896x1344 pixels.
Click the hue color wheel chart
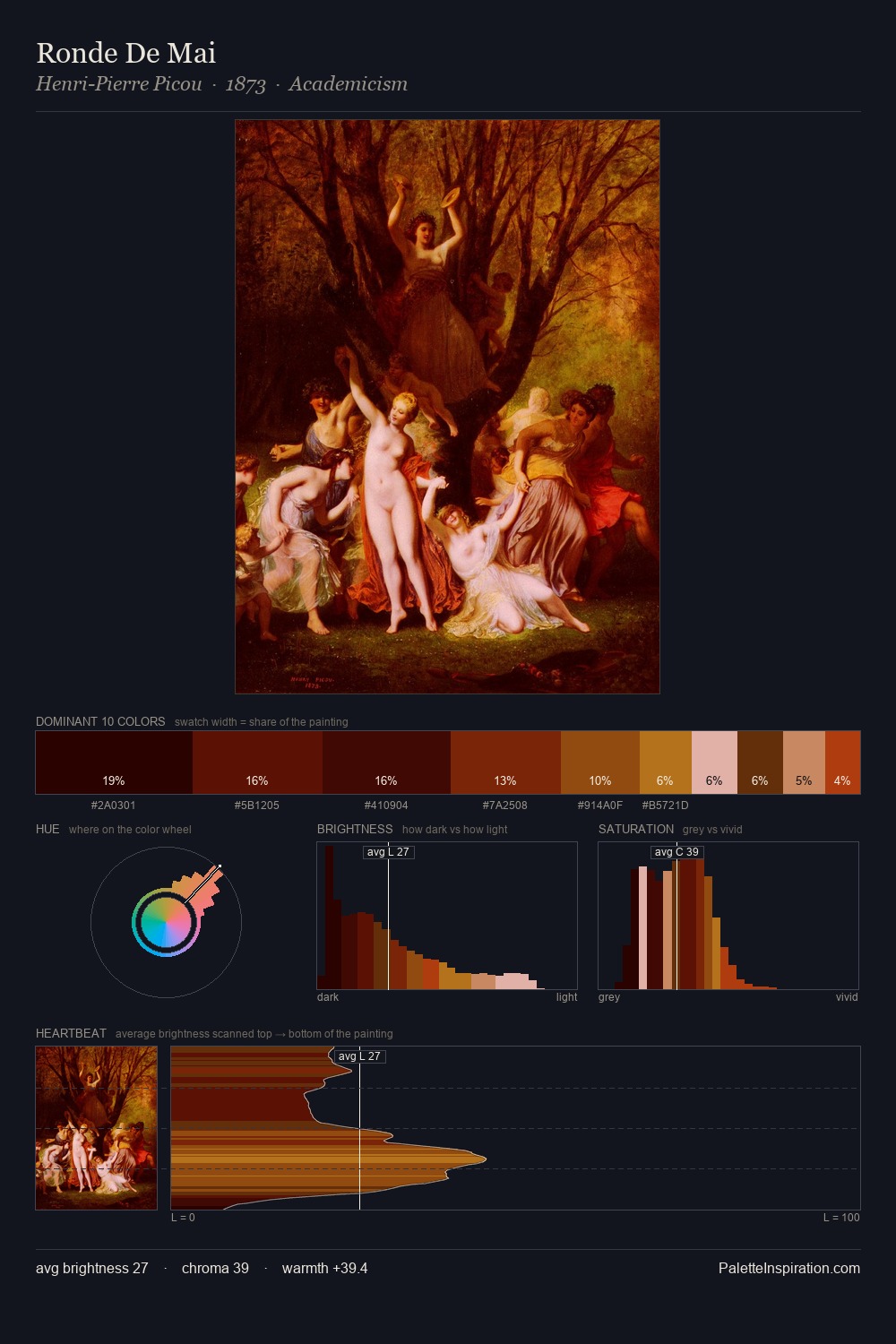click(x=166, y=922)
